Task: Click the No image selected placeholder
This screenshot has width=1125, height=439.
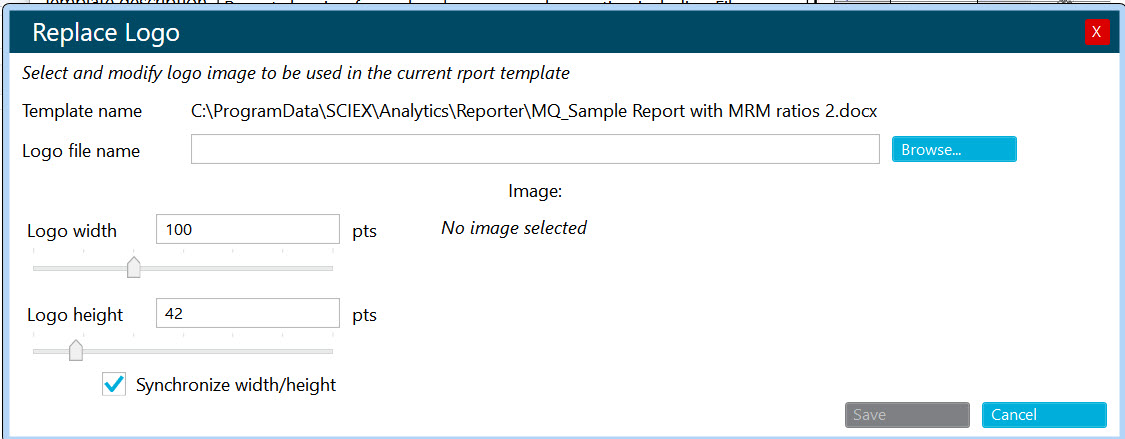Action: tap(514, 228)
